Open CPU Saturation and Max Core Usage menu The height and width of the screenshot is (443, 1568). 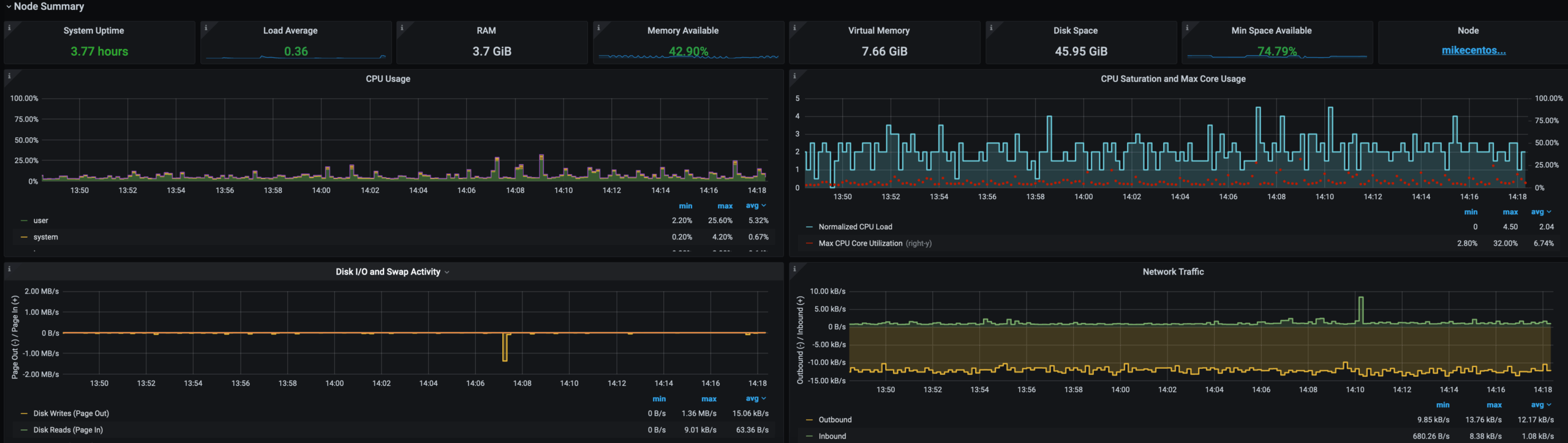tap(1173, 79)
